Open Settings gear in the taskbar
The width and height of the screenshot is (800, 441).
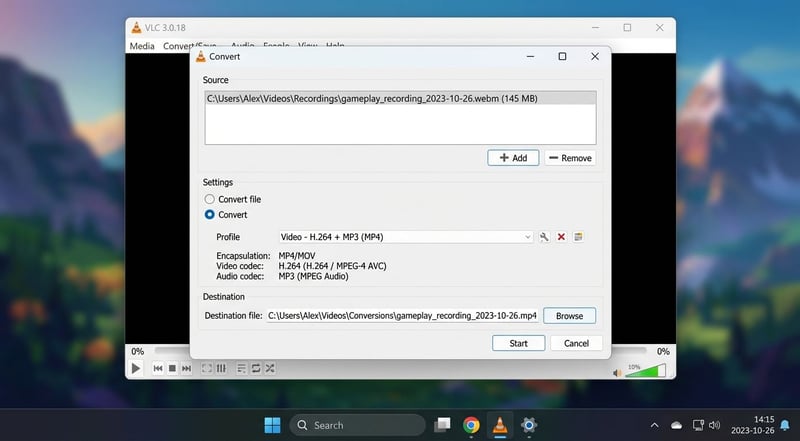tap(529, 425)
